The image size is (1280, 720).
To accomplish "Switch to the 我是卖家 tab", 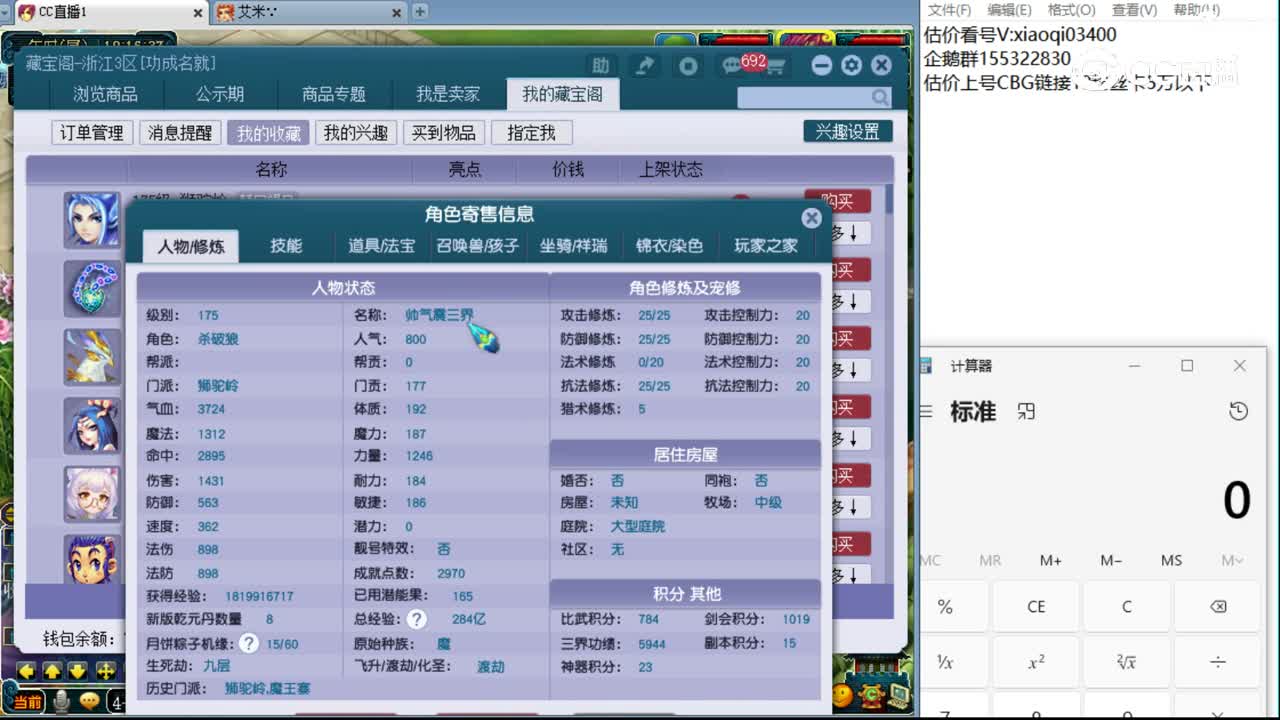I will (x=447, y=93).
